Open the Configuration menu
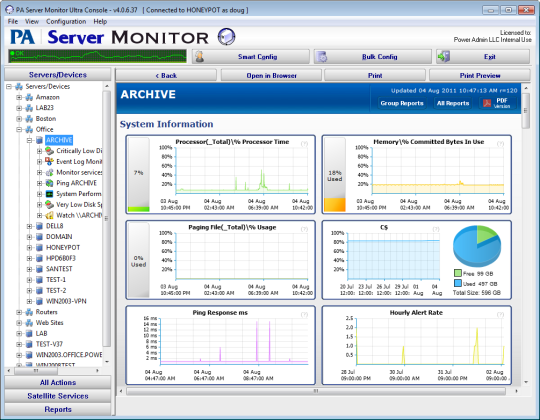Screen dimensions: 540x420 click(66, 21)
